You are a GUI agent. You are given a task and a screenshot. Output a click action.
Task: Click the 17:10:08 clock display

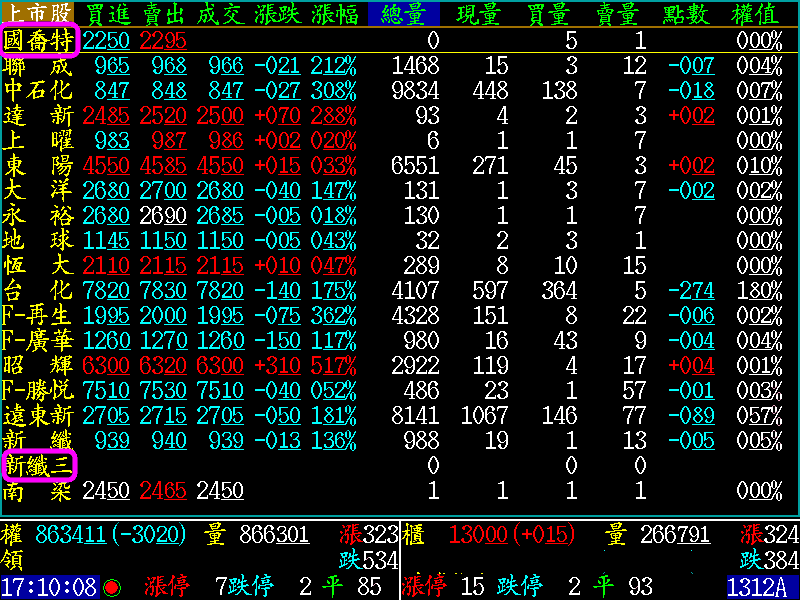48,587
